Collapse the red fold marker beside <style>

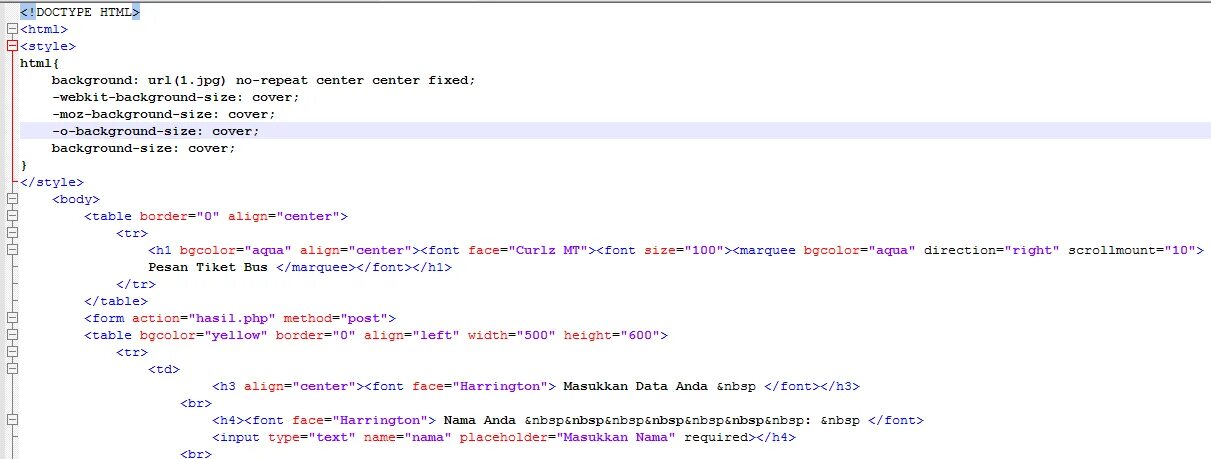(x=12, y=46)
